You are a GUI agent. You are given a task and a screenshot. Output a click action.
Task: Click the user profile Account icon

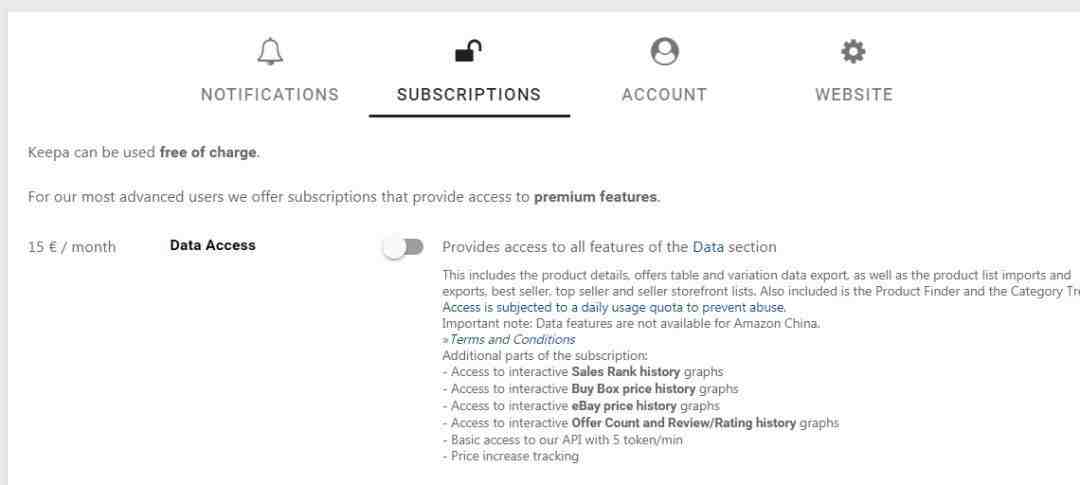pos(664,52)
